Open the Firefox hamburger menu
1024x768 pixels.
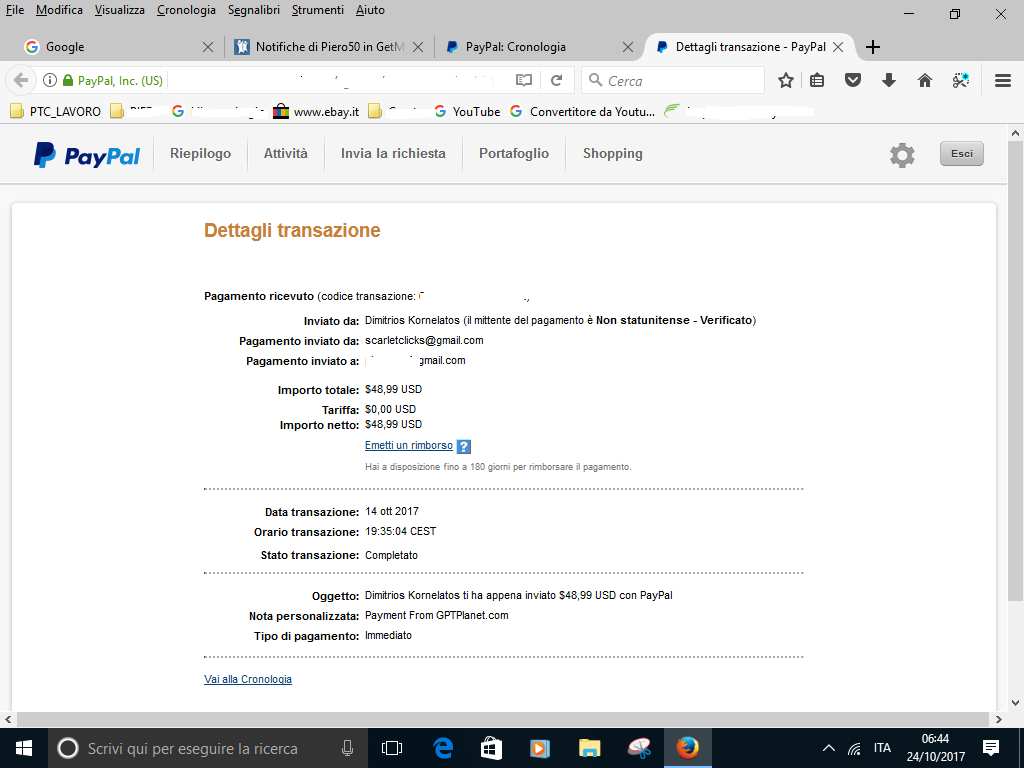[1003, 80]
